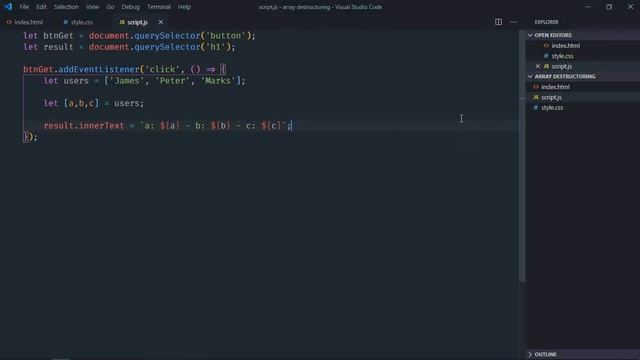Restore down the VS Code window

[609, 7]
